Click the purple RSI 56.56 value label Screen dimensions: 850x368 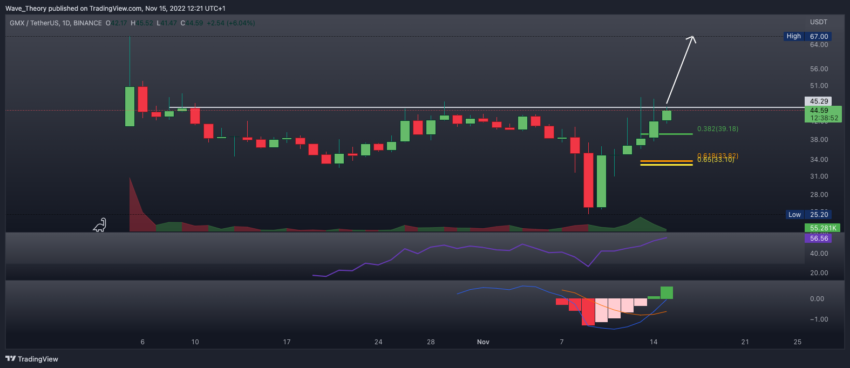point(817,238)
